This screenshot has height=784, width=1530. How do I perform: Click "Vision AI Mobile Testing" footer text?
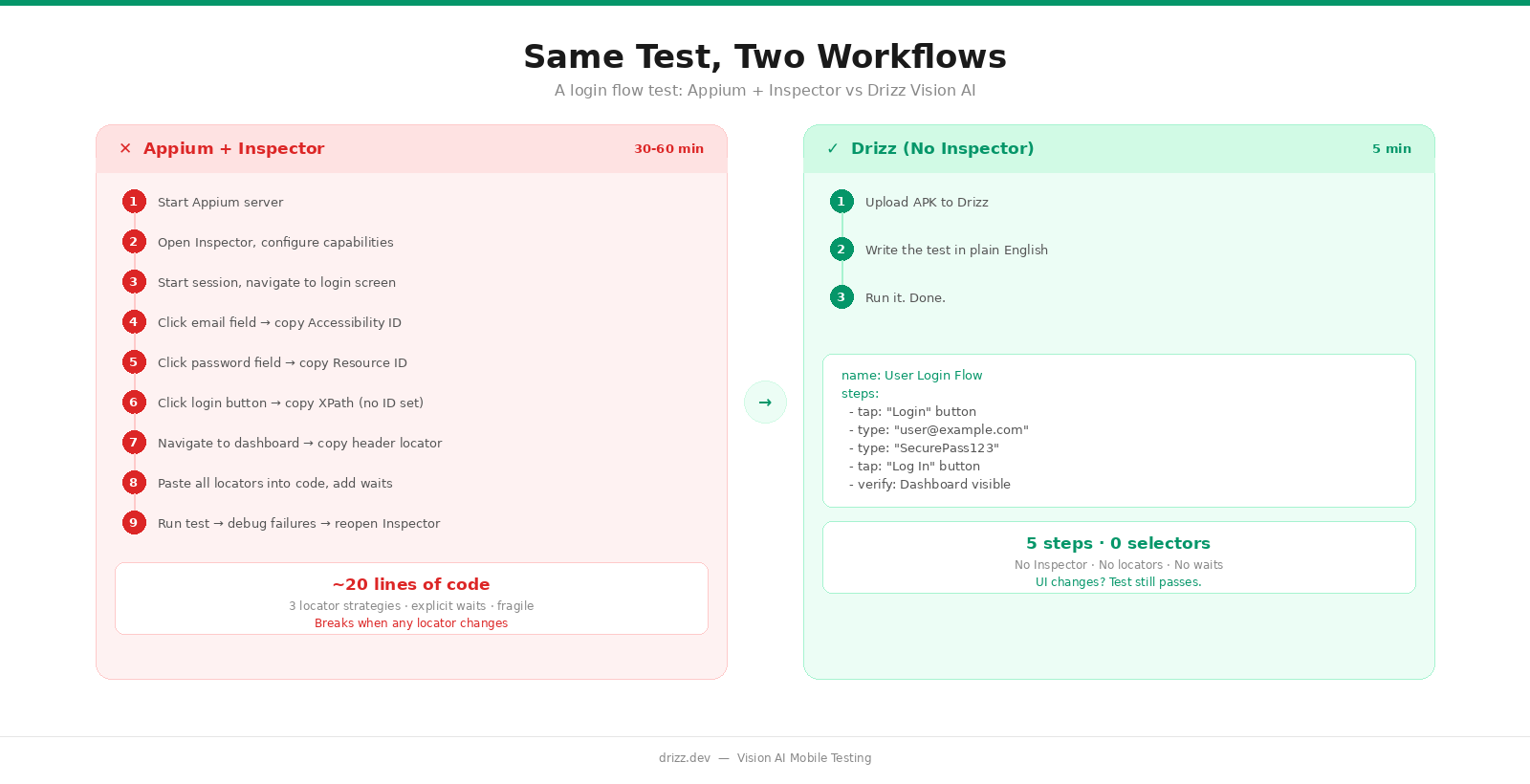point(804,758)
